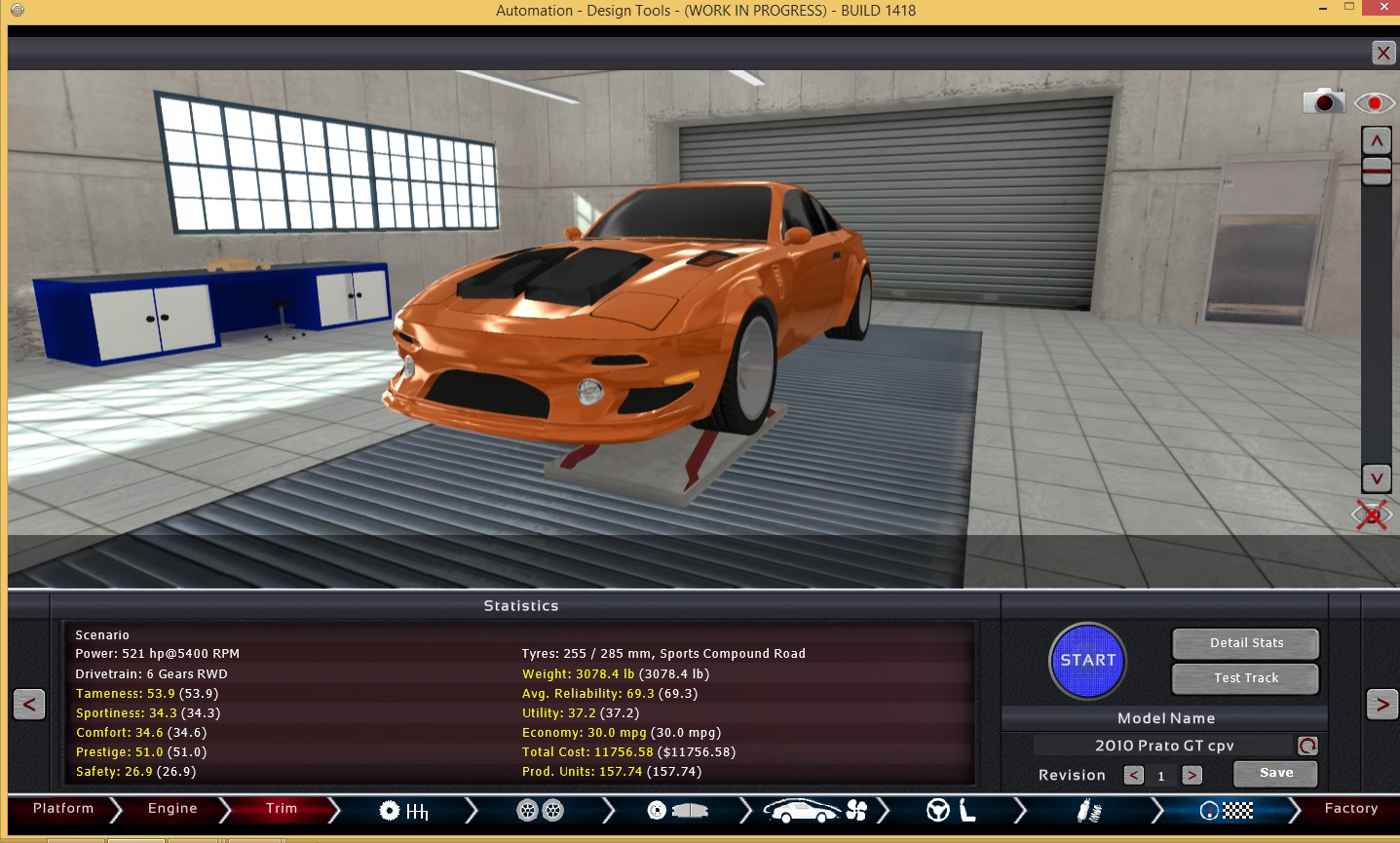This screenshot has width=1400, height=843.
Task: Open the Factory tab
Action: click(1352, 808)
